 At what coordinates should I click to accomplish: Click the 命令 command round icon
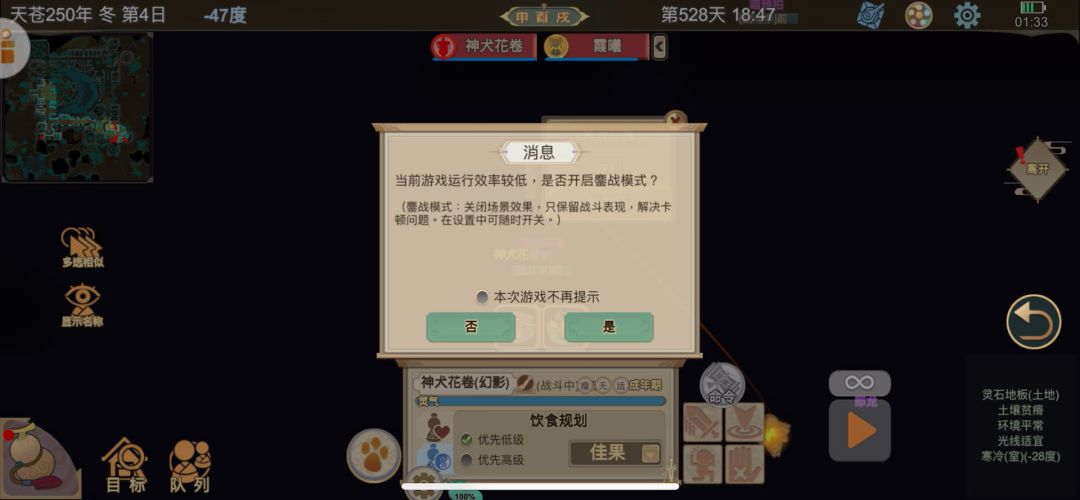tap(722, 384)
